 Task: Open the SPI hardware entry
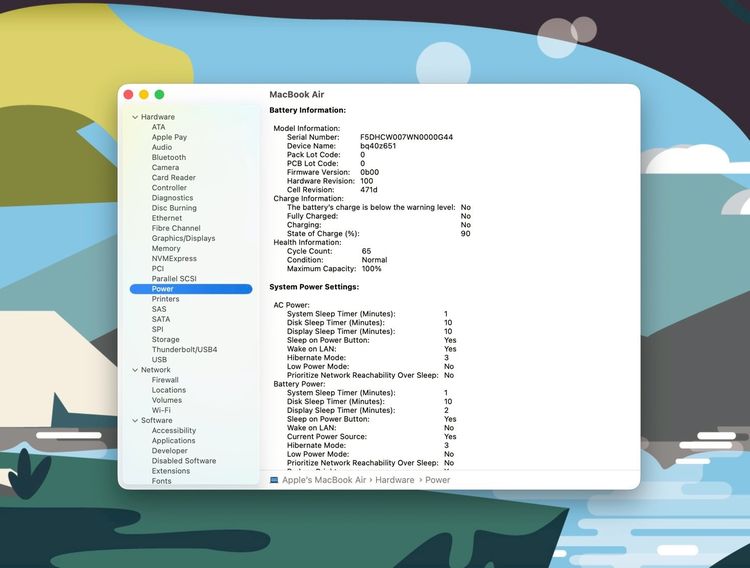coord(158,330)
